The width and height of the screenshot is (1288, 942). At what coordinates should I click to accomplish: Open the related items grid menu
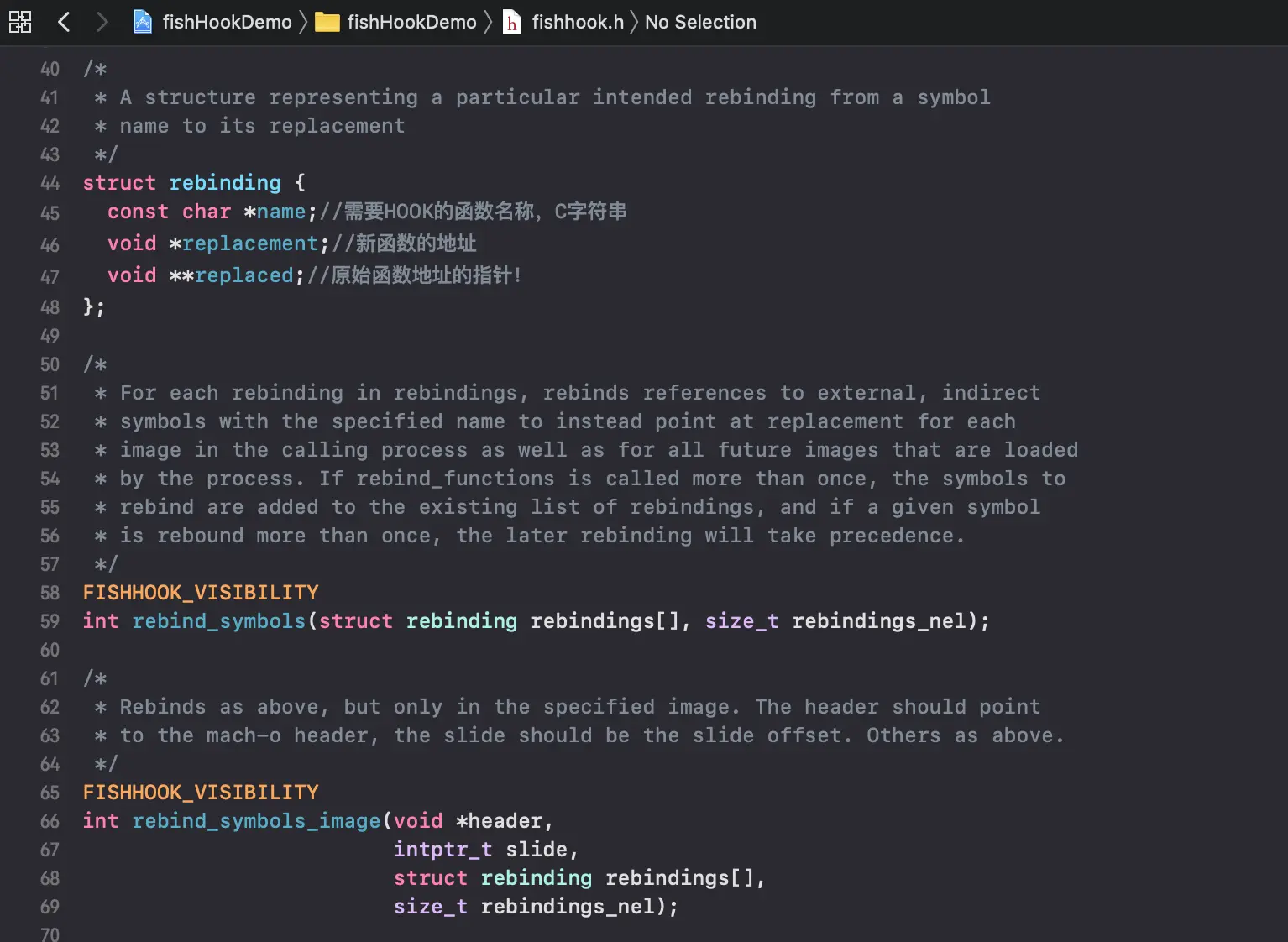coord(20,22)
